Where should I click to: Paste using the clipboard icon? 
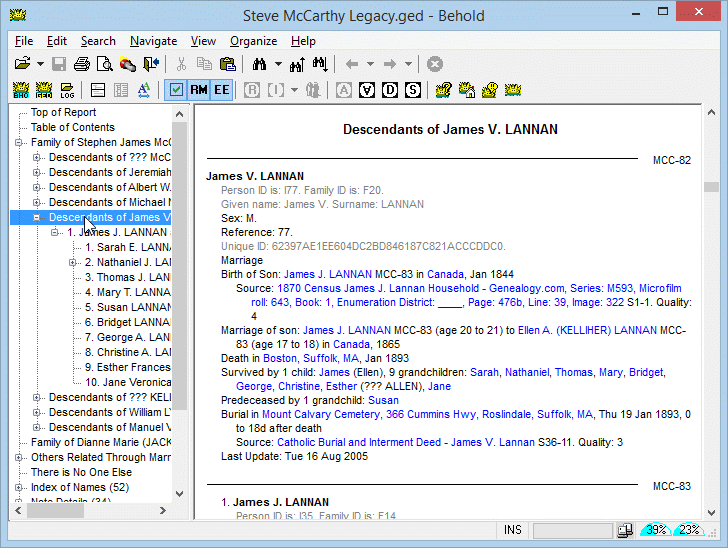[x=228, y=64]
